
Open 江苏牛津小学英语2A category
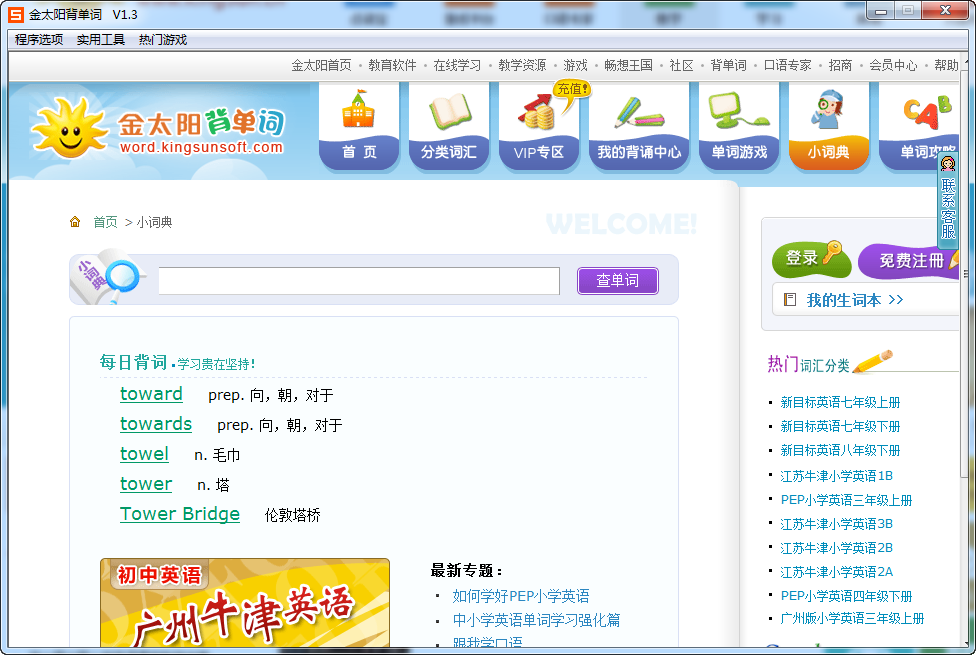pos(837,572)
